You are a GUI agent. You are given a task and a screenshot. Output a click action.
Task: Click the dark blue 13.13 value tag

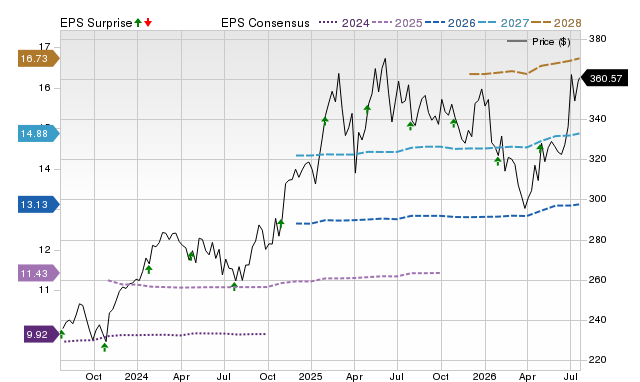[x=38, y=204]
